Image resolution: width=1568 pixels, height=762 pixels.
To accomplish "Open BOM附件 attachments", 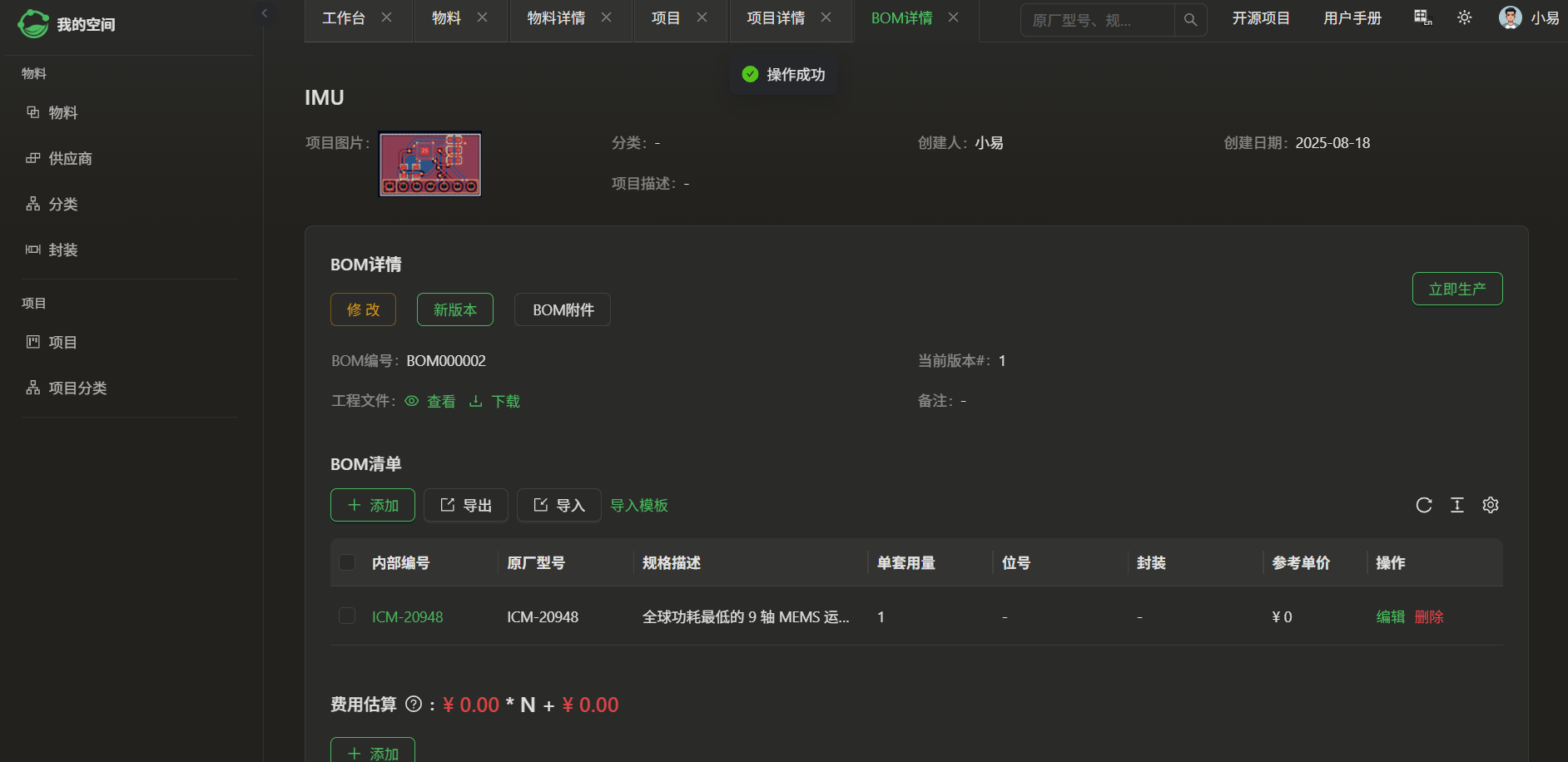I will coord(563,309).
